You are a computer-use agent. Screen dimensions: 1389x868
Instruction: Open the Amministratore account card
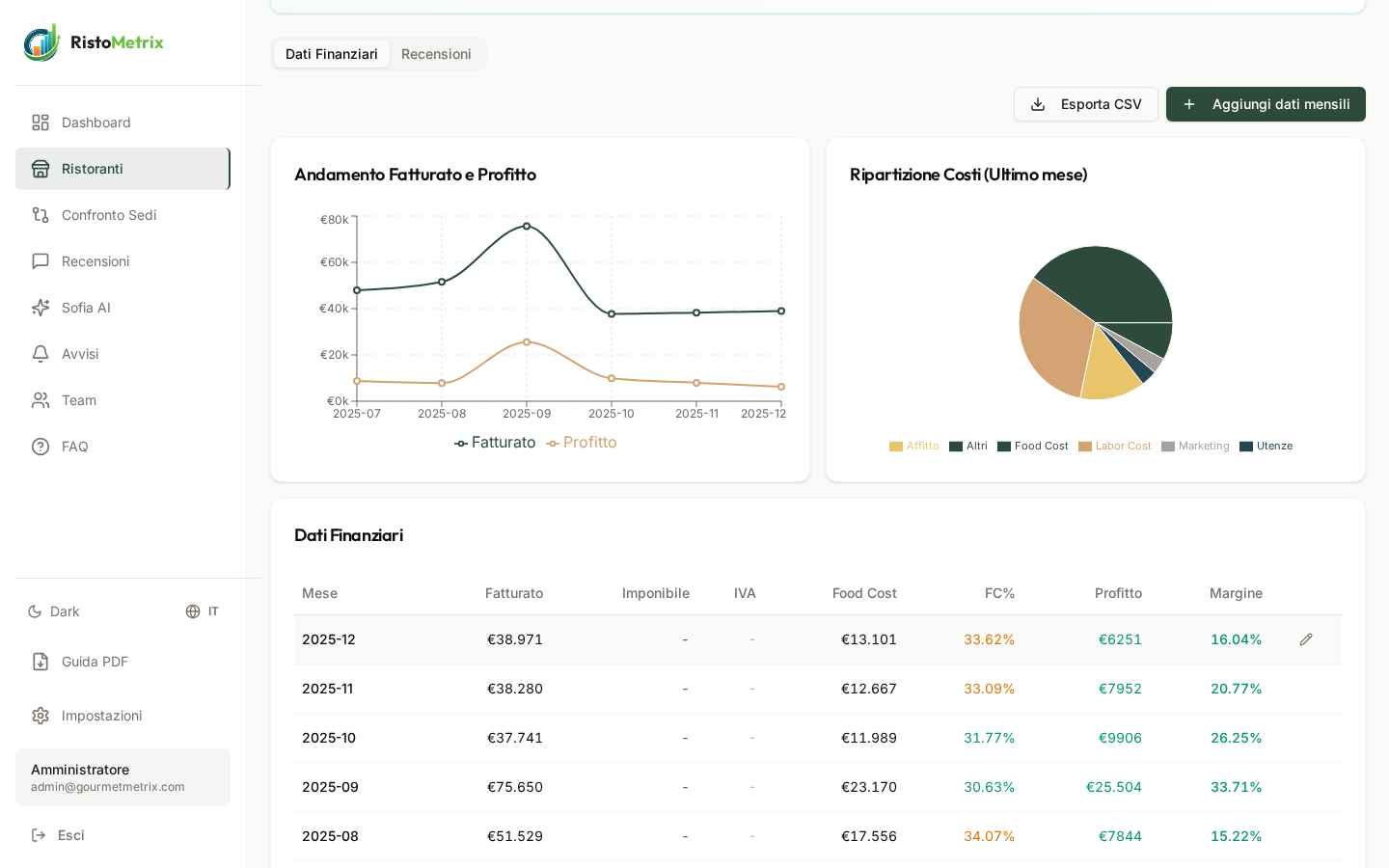click(x=123, y=777)
